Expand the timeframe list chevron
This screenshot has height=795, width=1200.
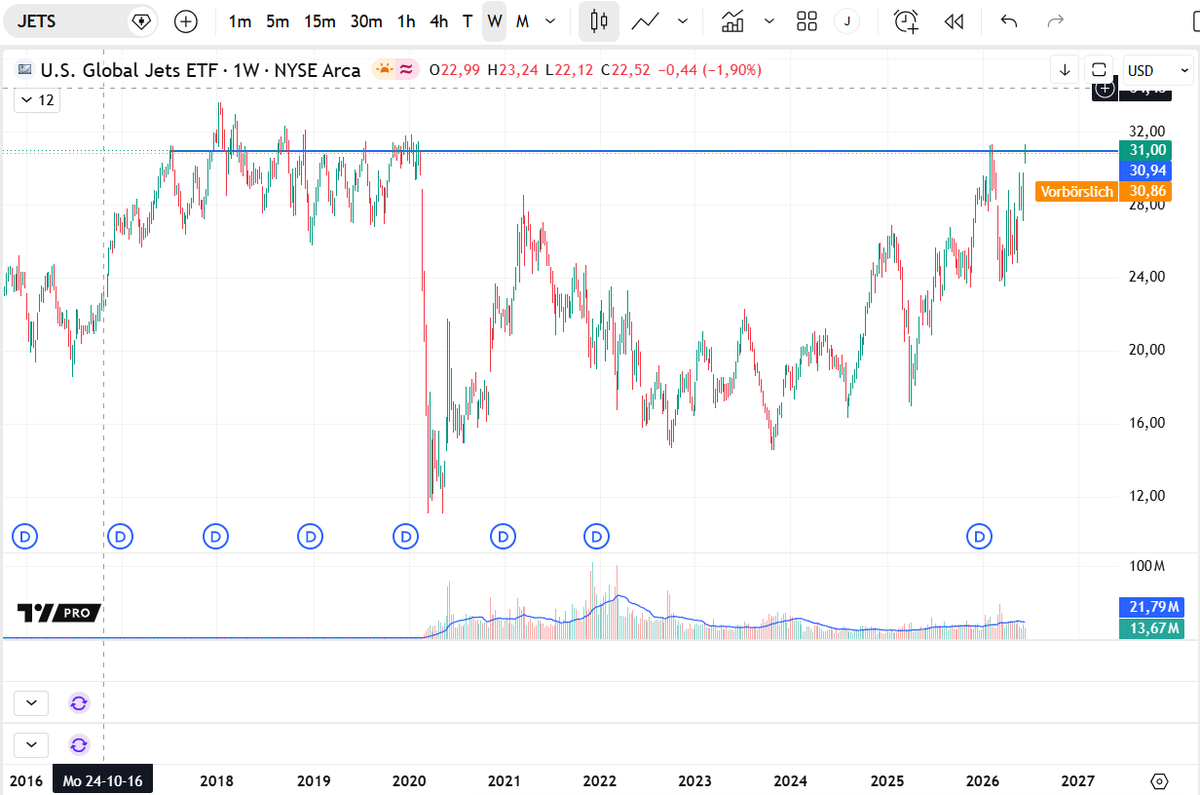pyautogui.click(x=550, y=21)
